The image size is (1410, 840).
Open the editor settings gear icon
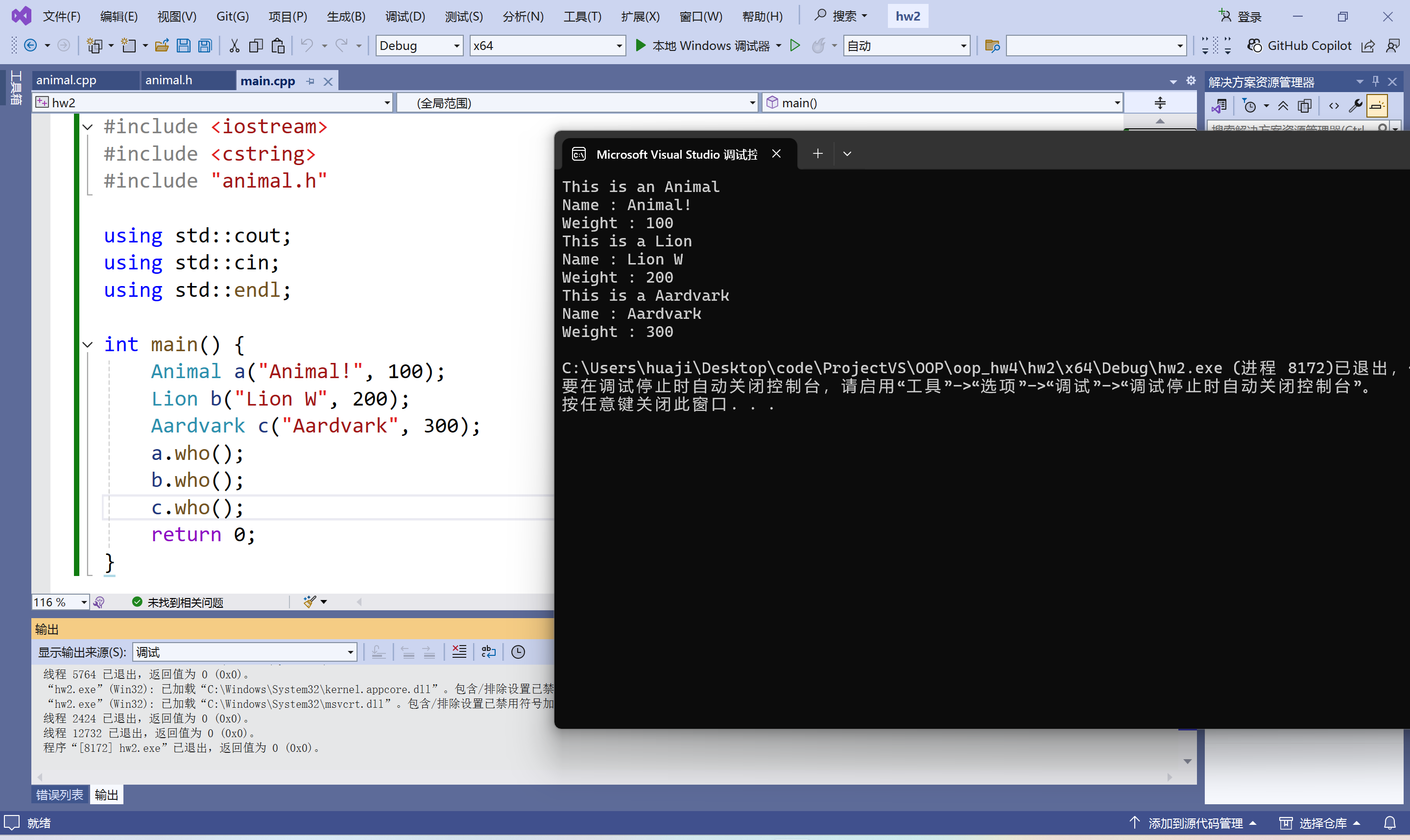1191,81
